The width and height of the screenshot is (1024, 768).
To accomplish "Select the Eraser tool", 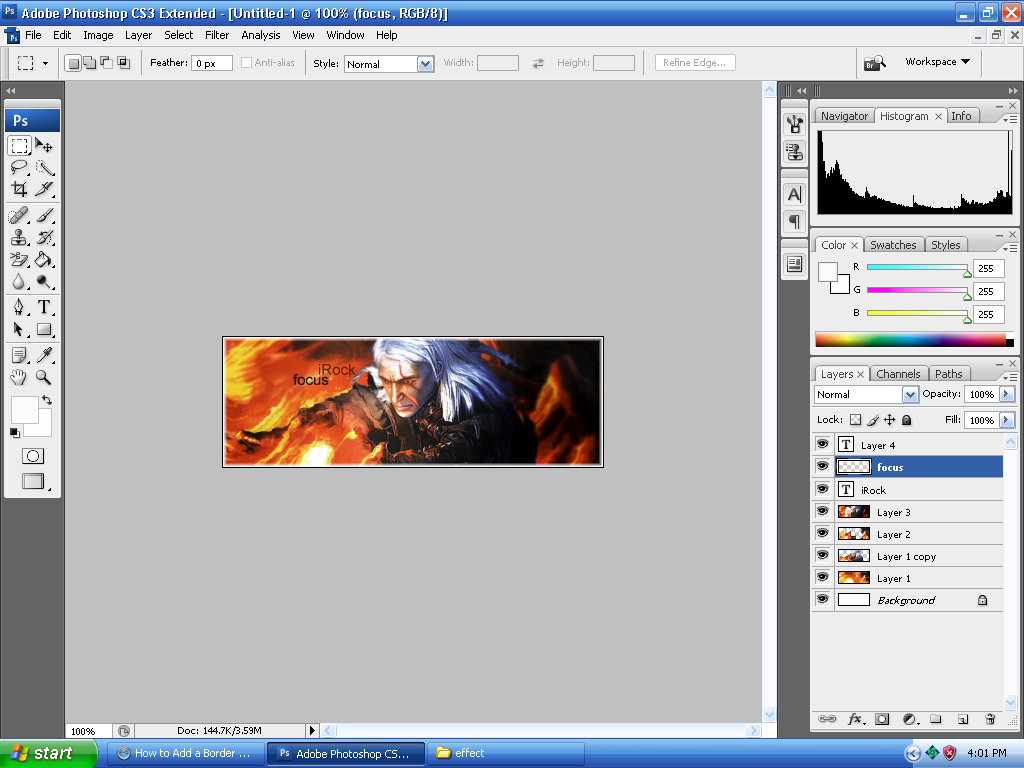I will pos(20,259).
